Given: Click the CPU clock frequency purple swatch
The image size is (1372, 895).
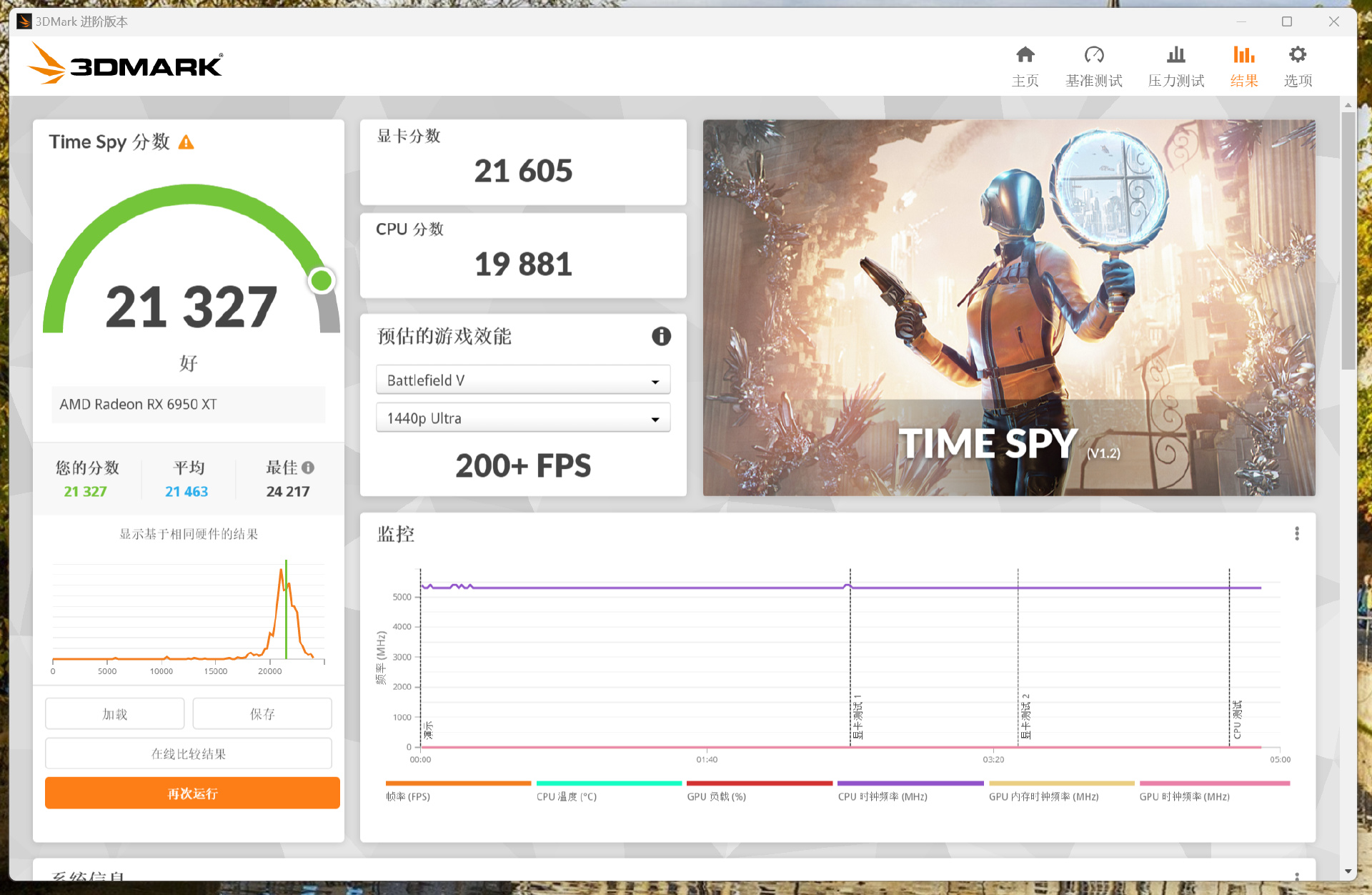Looking at the screenshot, I should click(910, 783).
